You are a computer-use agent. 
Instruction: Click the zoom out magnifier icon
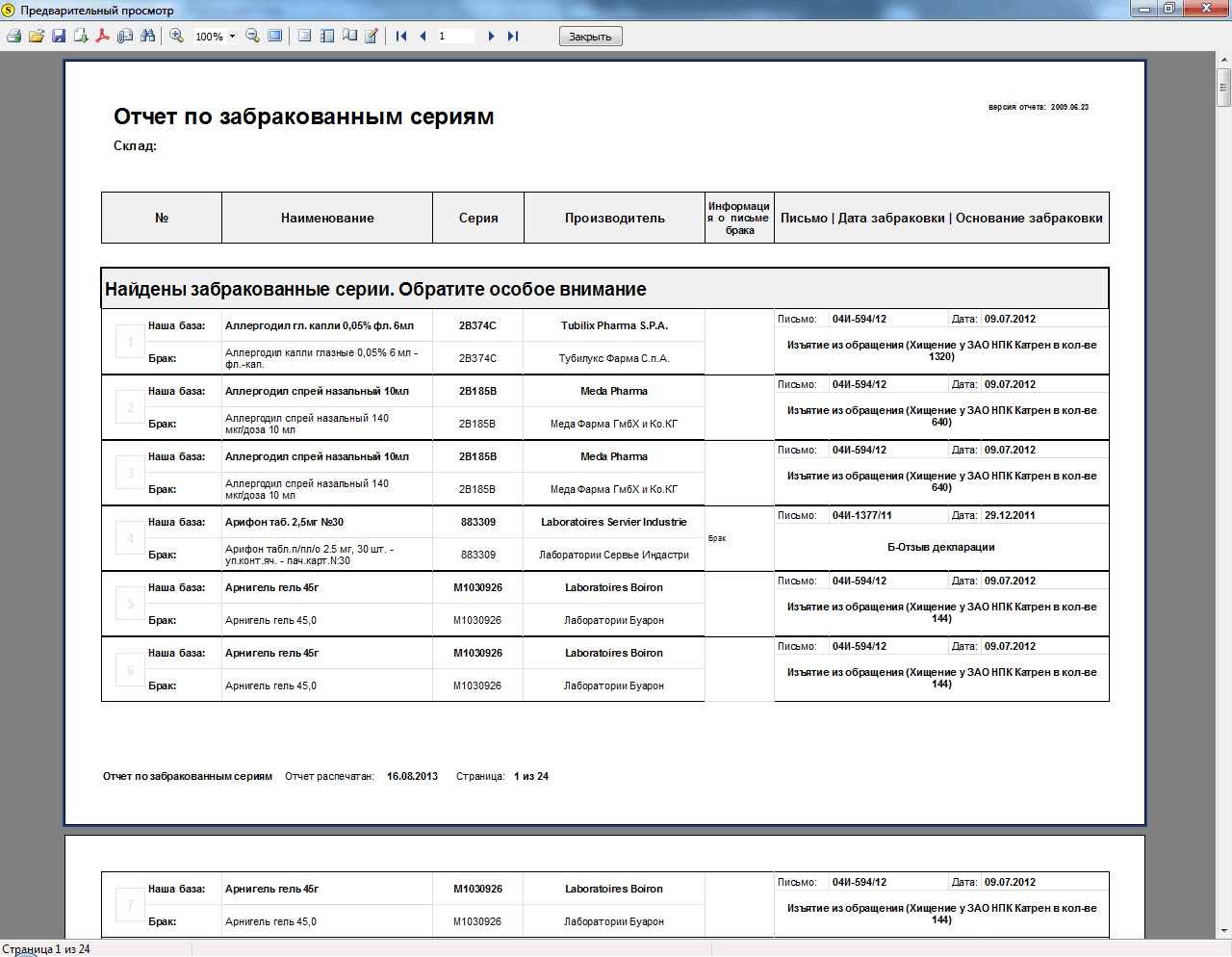(253, 36)
